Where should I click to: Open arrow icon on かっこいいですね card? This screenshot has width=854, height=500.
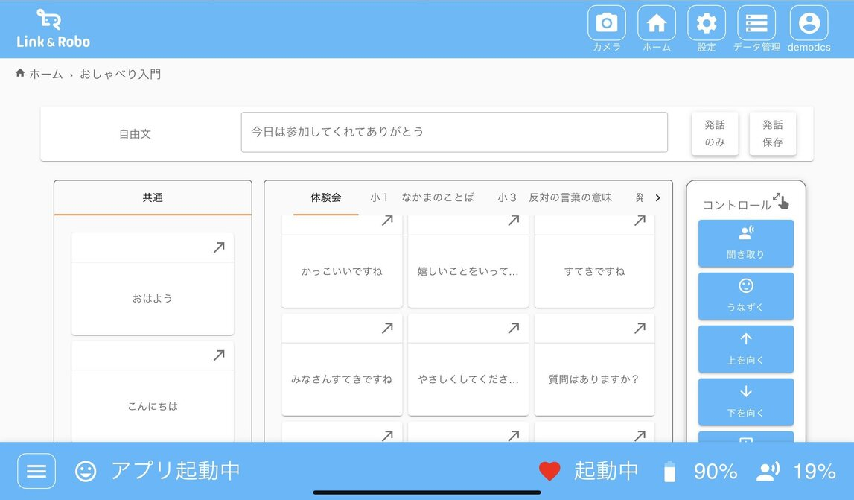(x=387, y=221)
